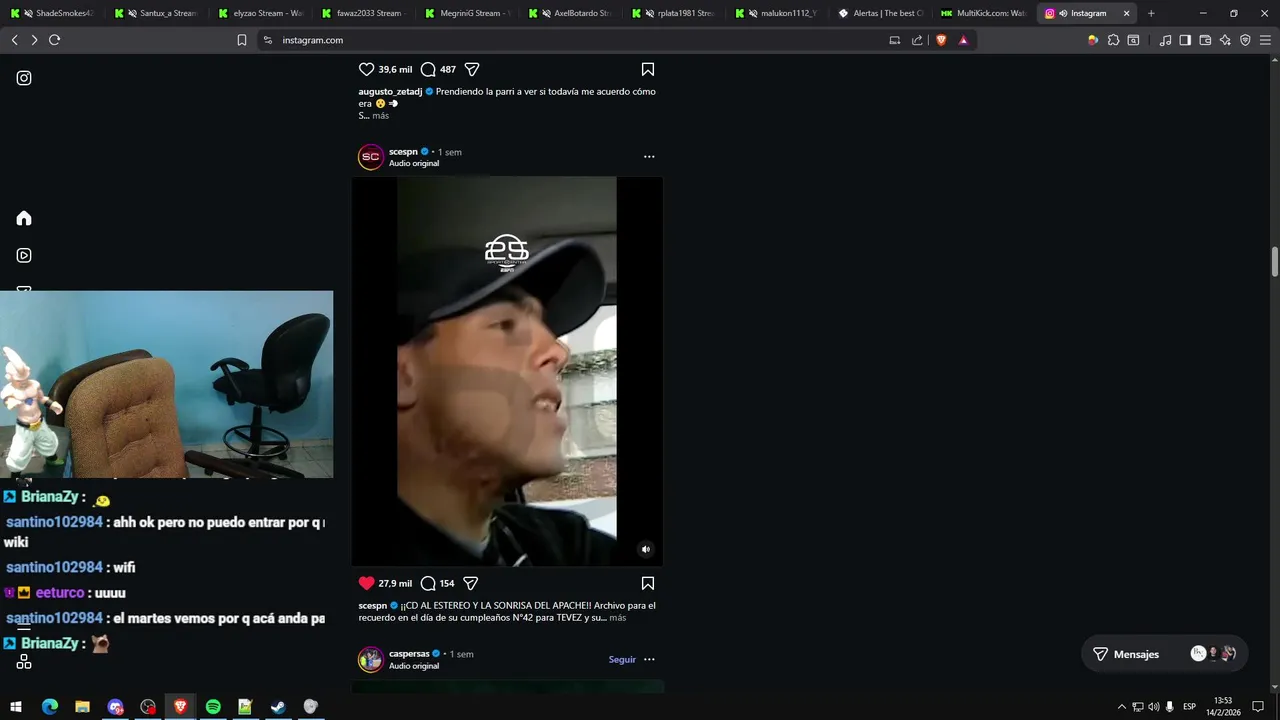Expand the augusto_zetadj caption with "más"
This screenshot has height=720, width=1280.
(x=381, y=116)
